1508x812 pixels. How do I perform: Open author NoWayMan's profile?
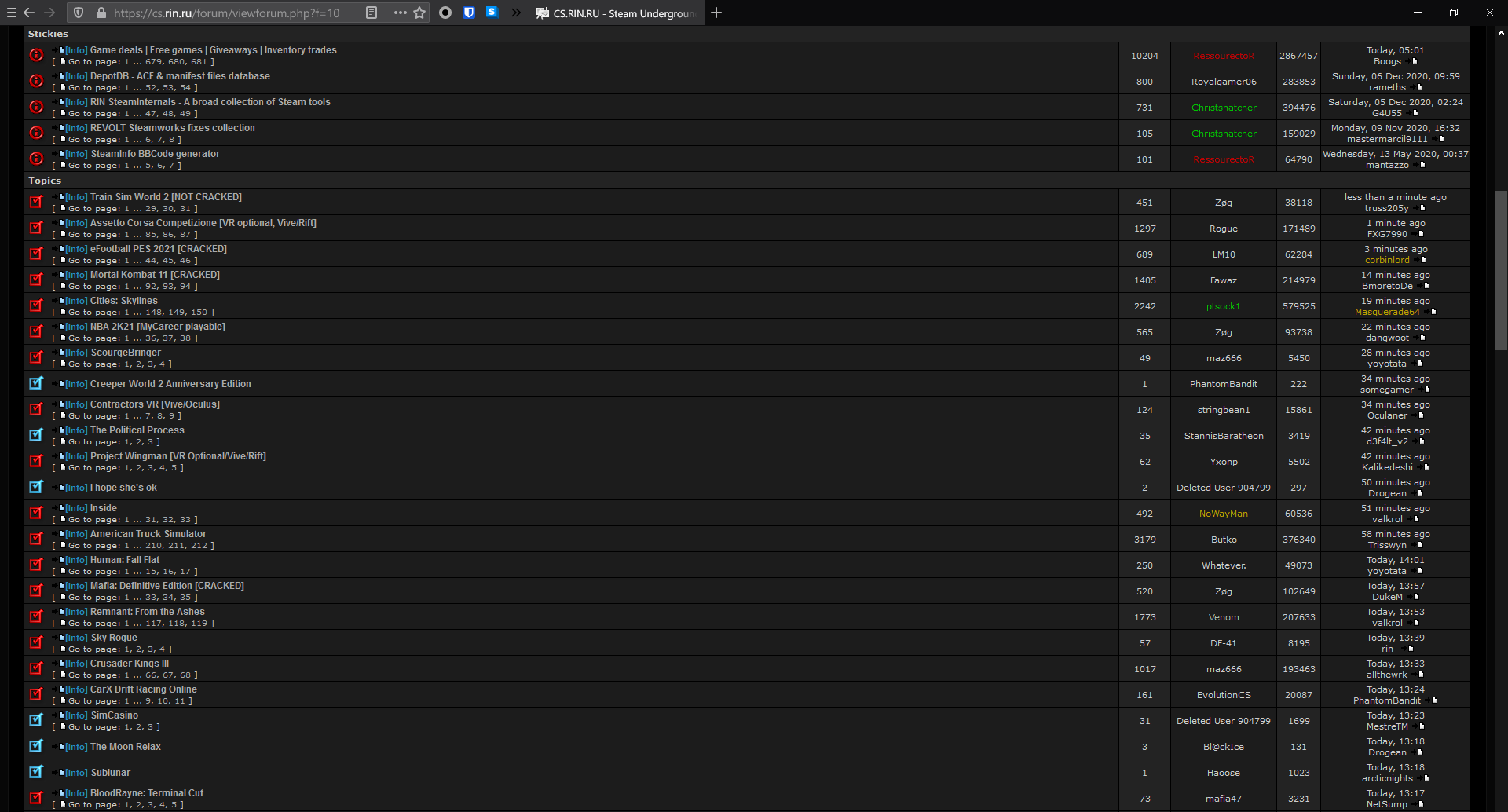(x=1224, y=514)
